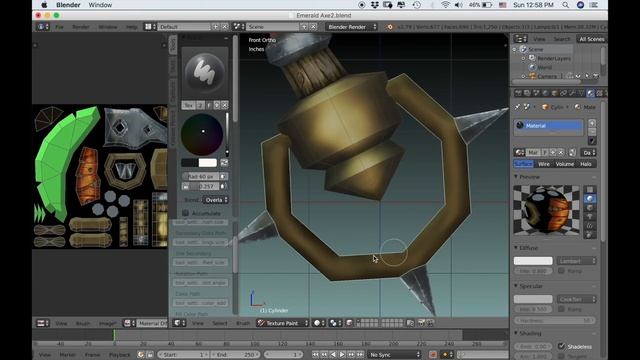Screen dimensions: 640x360
Task: Open the Blender application menu
Action: point(68,5)
